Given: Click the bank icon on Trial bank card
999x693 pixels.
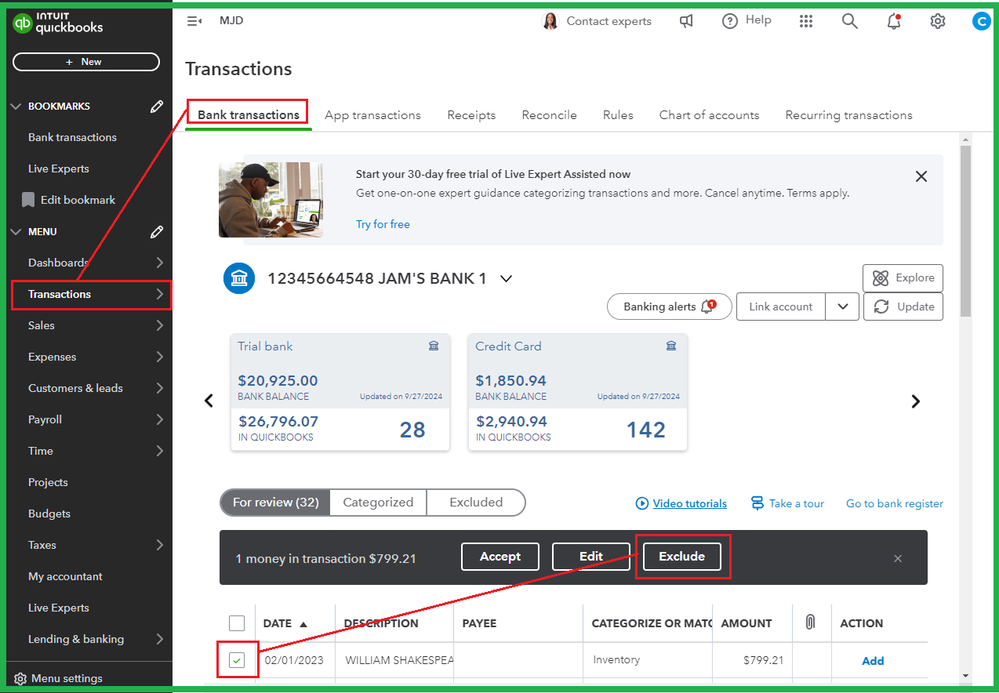Looking at the screenshot, I should pos(434,346).
